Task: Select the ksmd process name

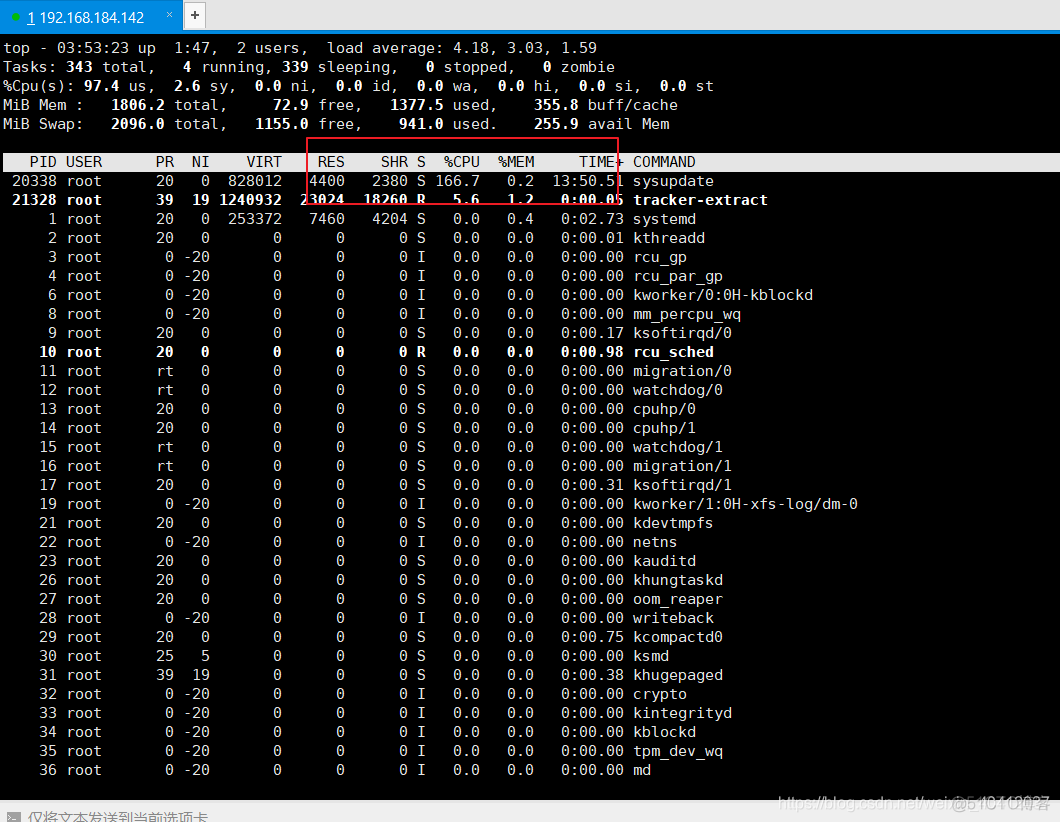Action: point(651,655)
